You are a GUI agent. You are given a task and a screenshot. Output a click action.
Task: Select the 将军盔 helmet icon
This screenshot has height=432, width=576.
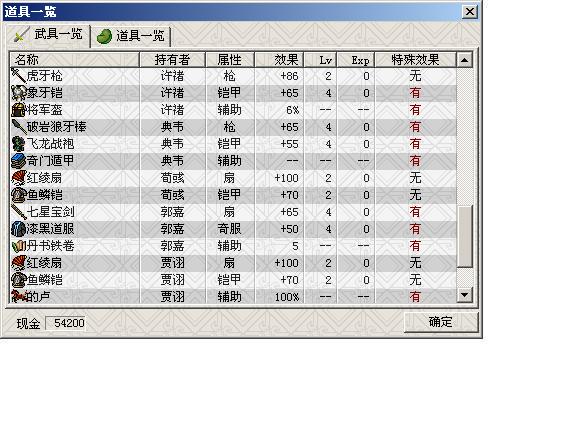coord(18,109)
